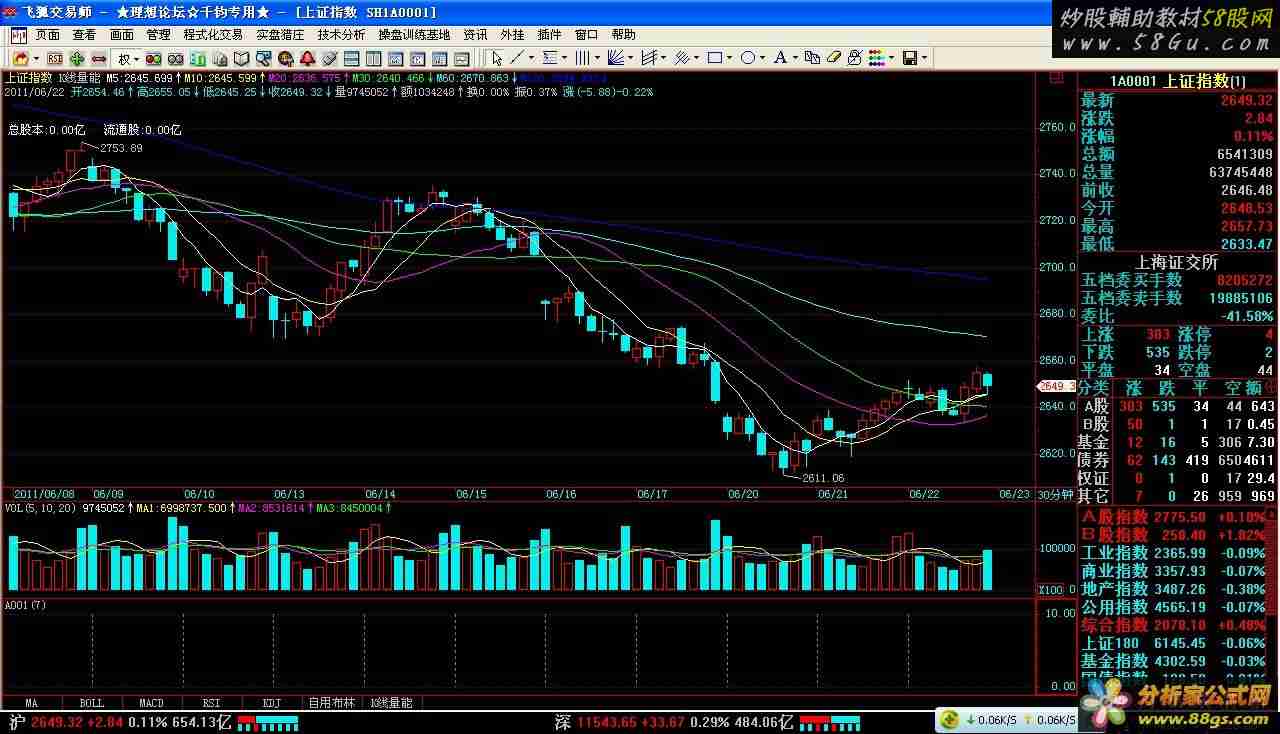Switch to the RSI indicator tab
Screen dimensions: 1280x734
click(x=211, y=703)
